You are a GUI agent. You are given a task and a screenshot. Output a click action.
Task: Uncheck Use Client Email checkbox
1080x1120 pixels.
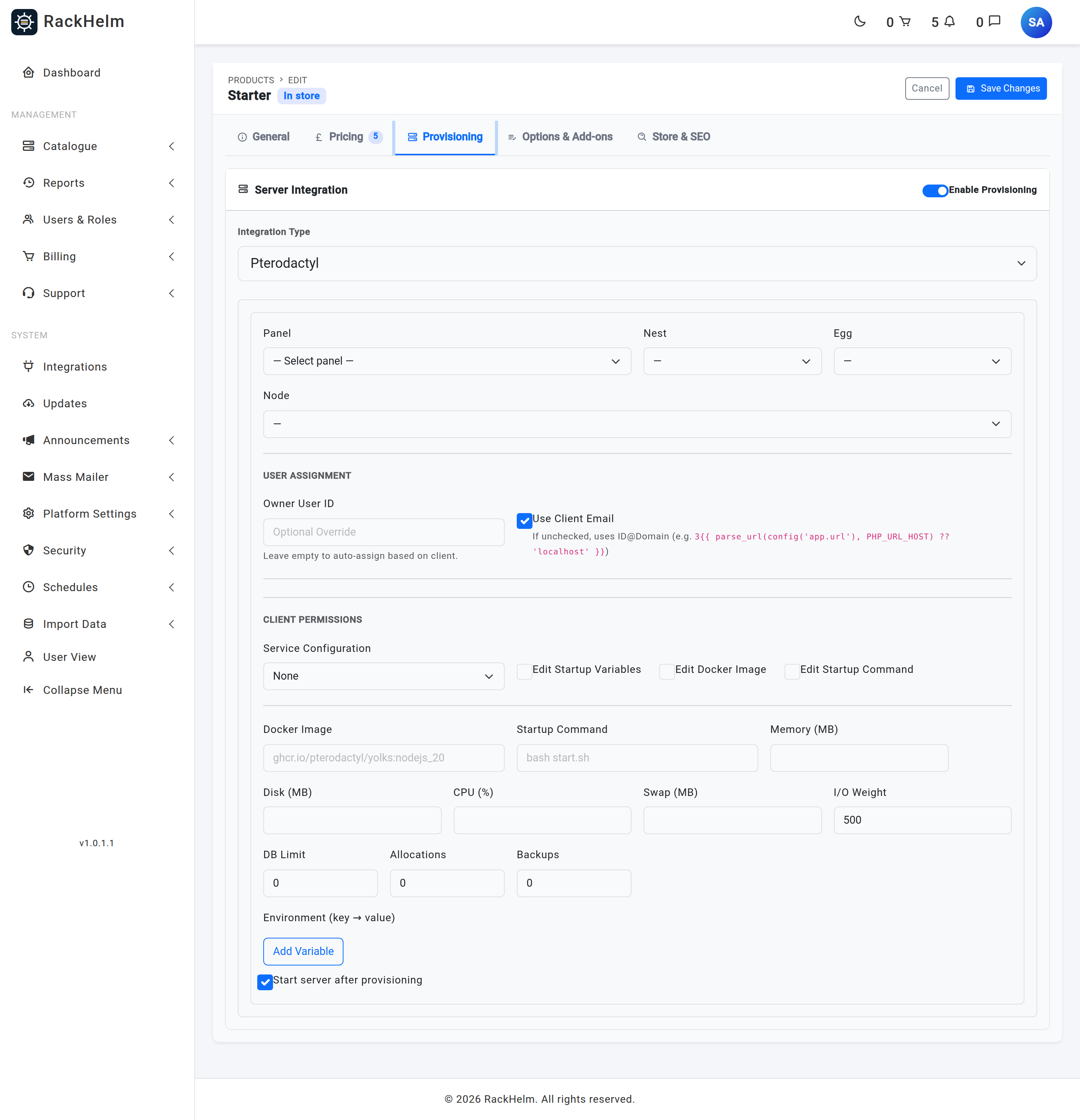[524, 521]
